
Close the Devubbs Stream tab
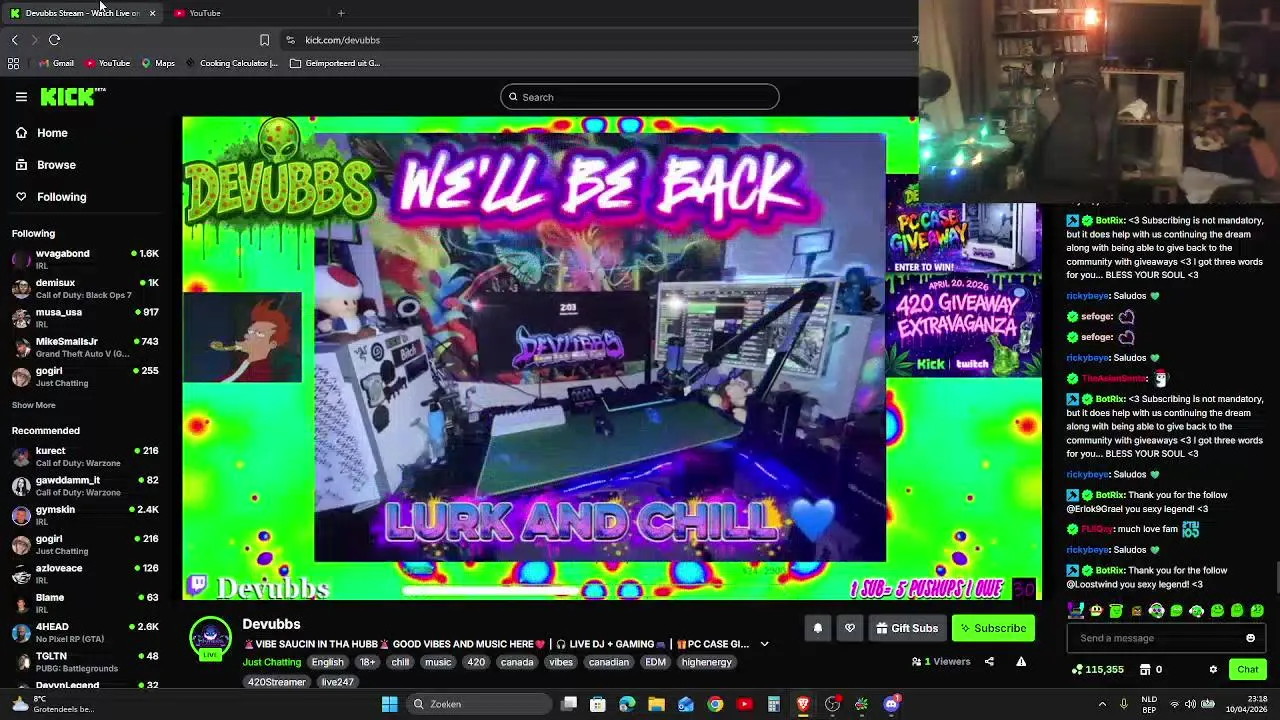(152, 13)
